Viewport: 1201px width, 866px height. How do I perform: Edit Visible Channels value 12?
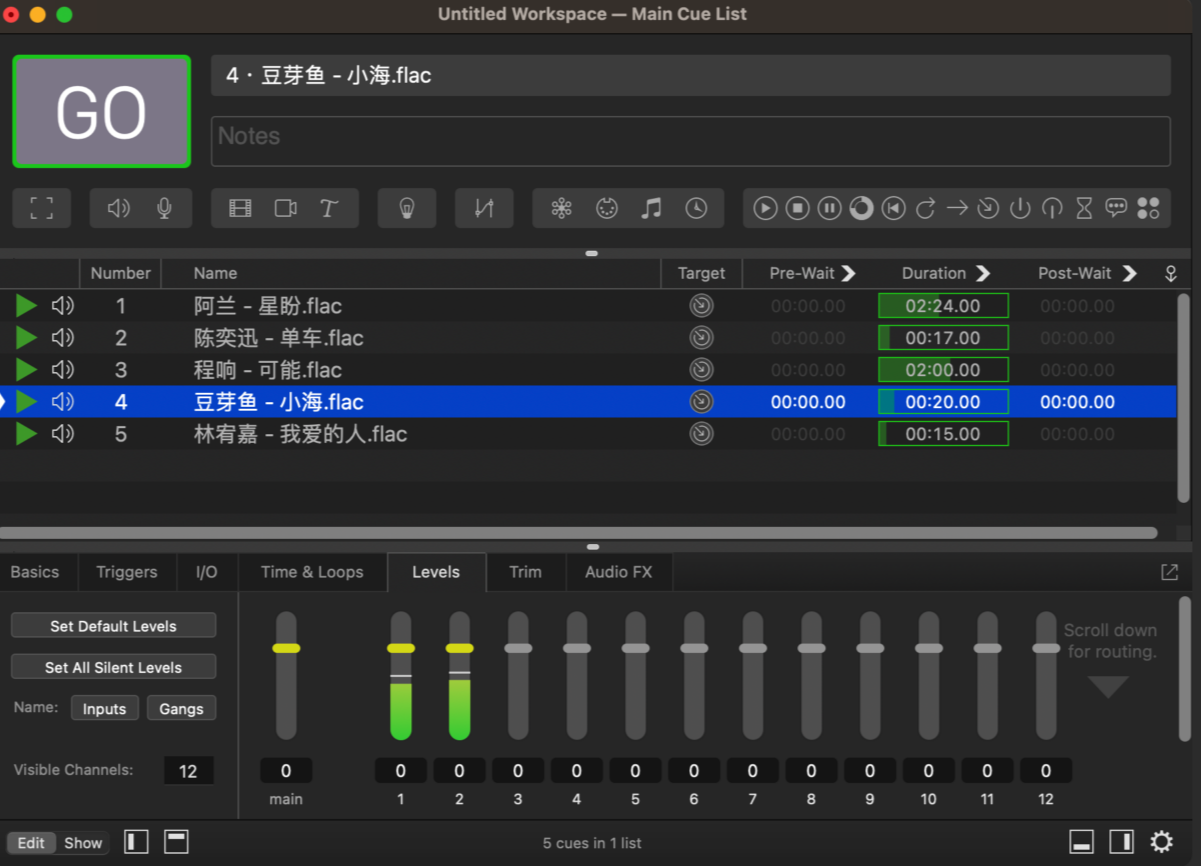[188, 771]
